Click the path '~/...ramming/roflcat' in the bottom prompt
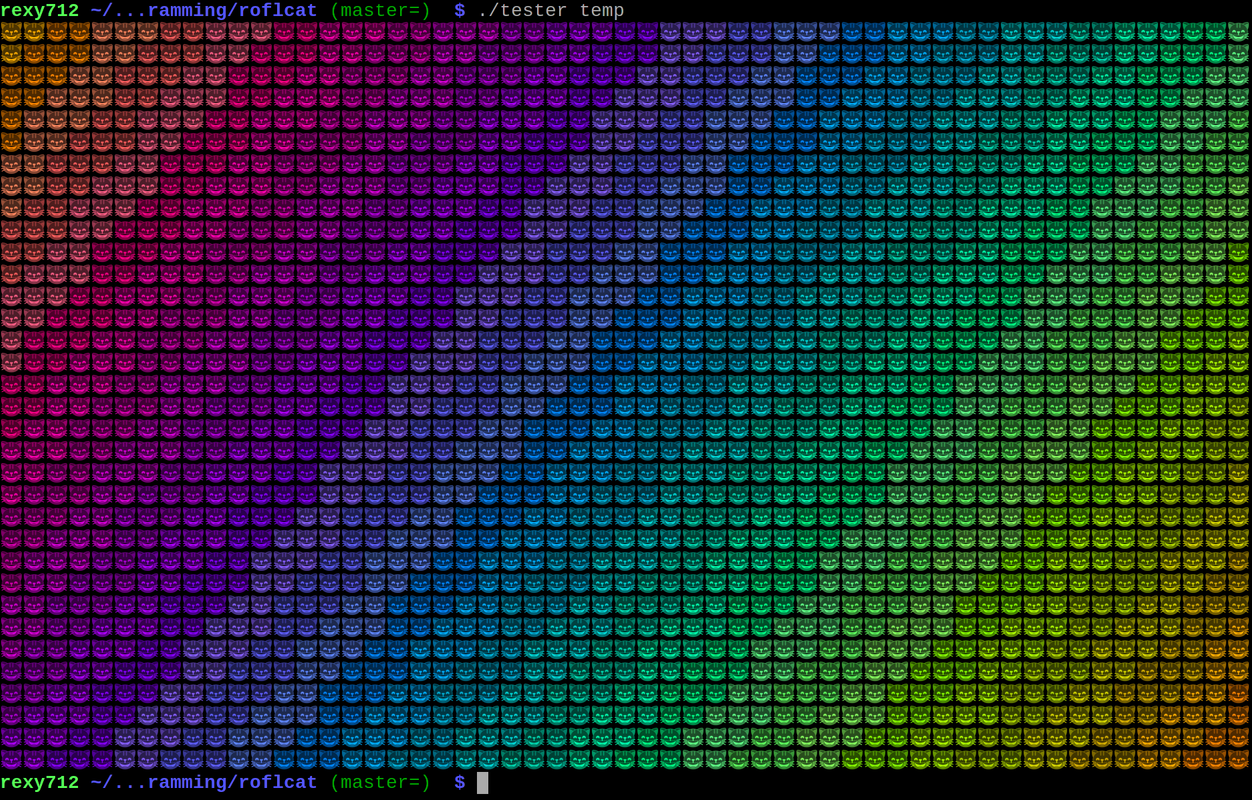 point(204,783)
